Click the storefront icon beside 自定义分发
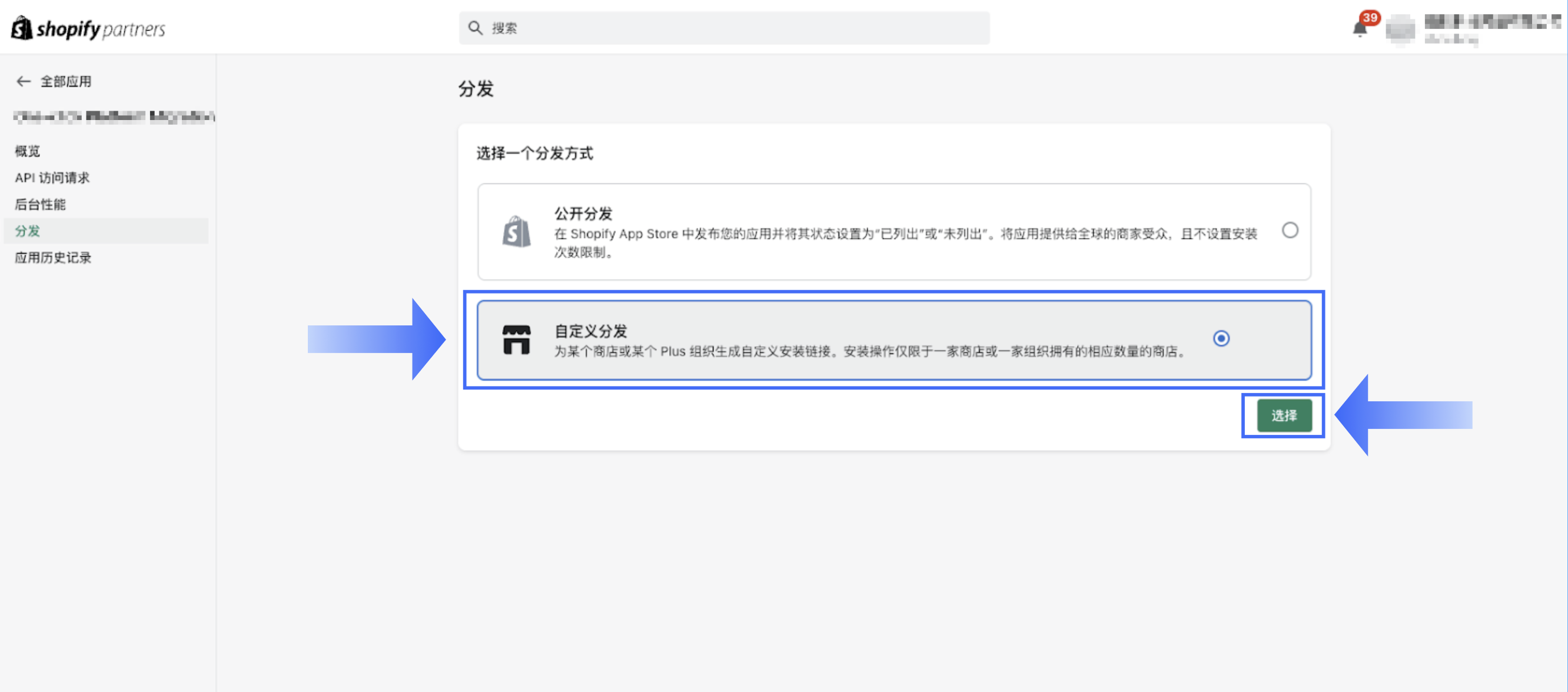Image resolution: width=1568 pixels, height=692 pixels. pyautogui.click(x=517, y=339)
